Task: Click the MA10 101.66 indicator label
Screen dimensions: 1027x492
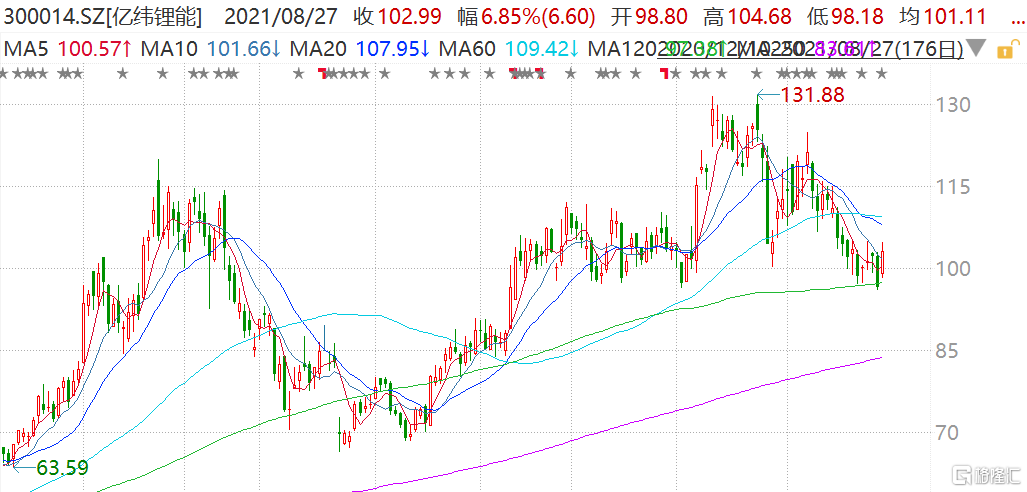Action: (x=212, y=48)
